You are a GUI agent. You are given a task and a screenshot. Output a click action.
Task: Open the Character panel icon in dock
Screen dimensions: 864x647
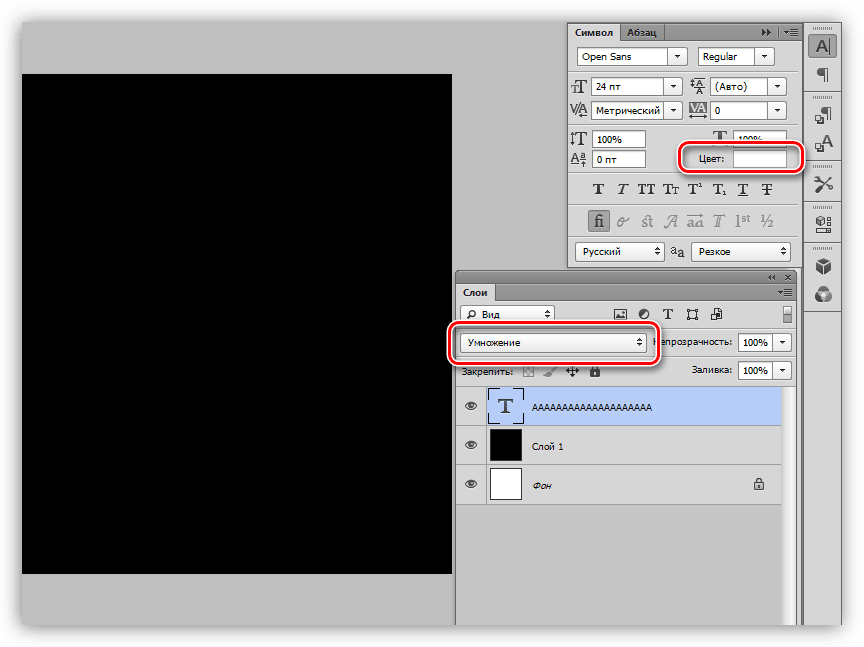[x=822, y=46]
